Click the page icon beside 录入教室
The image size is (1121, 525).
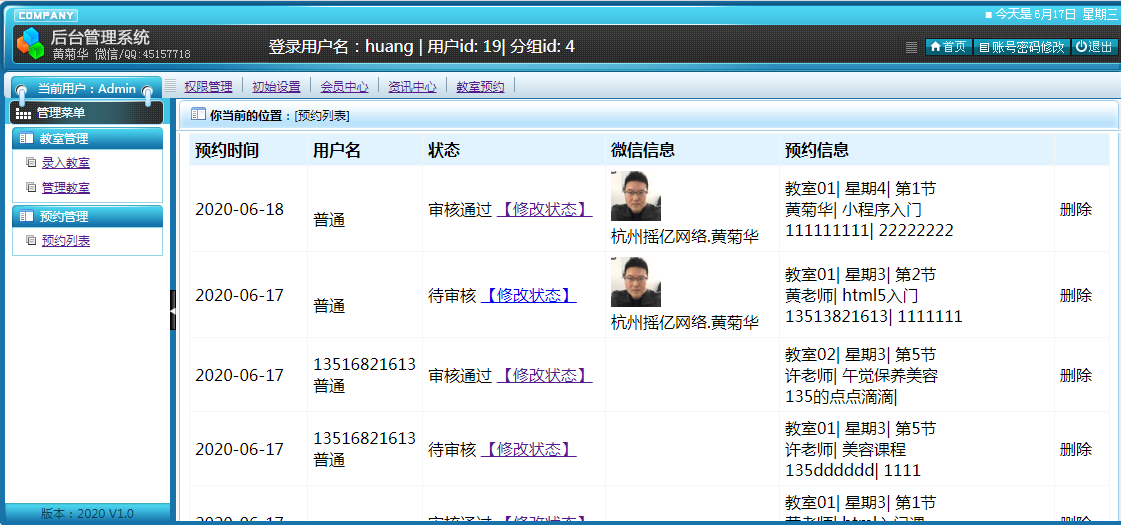(x=30, y=162)
